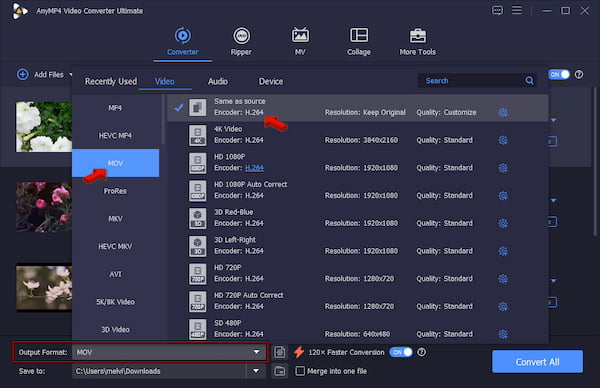The image size is (600, 388).
Task: Switch to Recently Used tab
Action: pos(111,82)
